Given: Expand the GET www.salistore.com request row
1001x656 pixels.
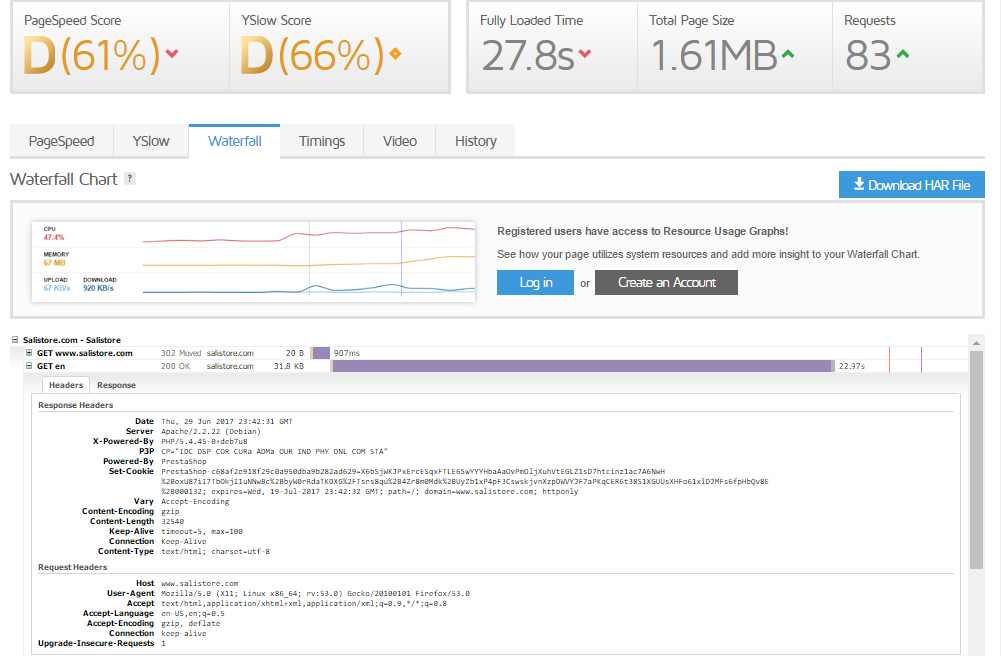Looking at the screenshot, I should click(29, 353).
